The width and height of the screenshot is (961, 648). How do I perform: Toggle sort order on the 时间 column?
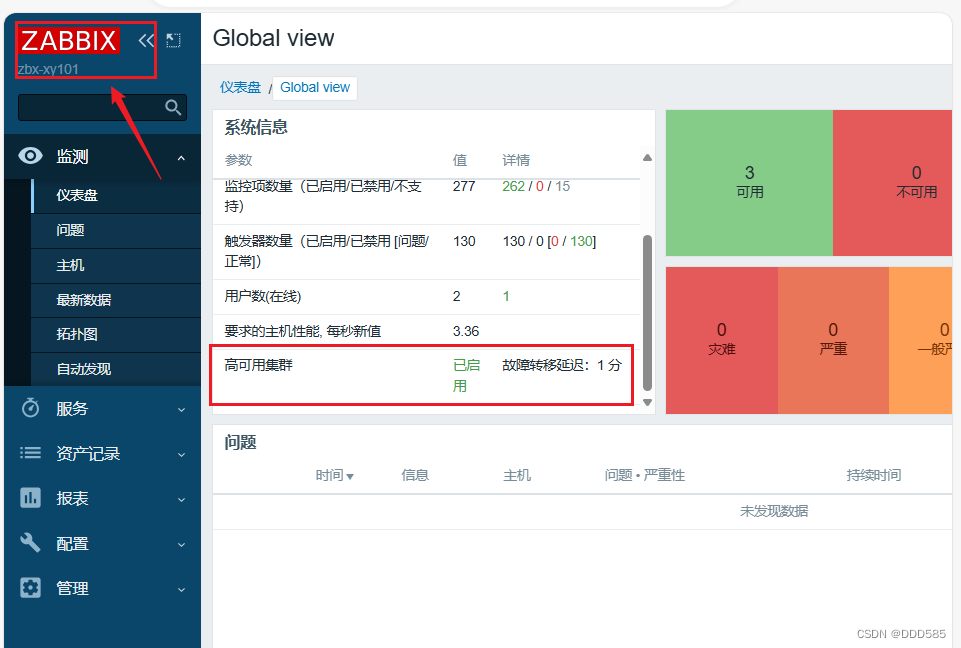335,474
